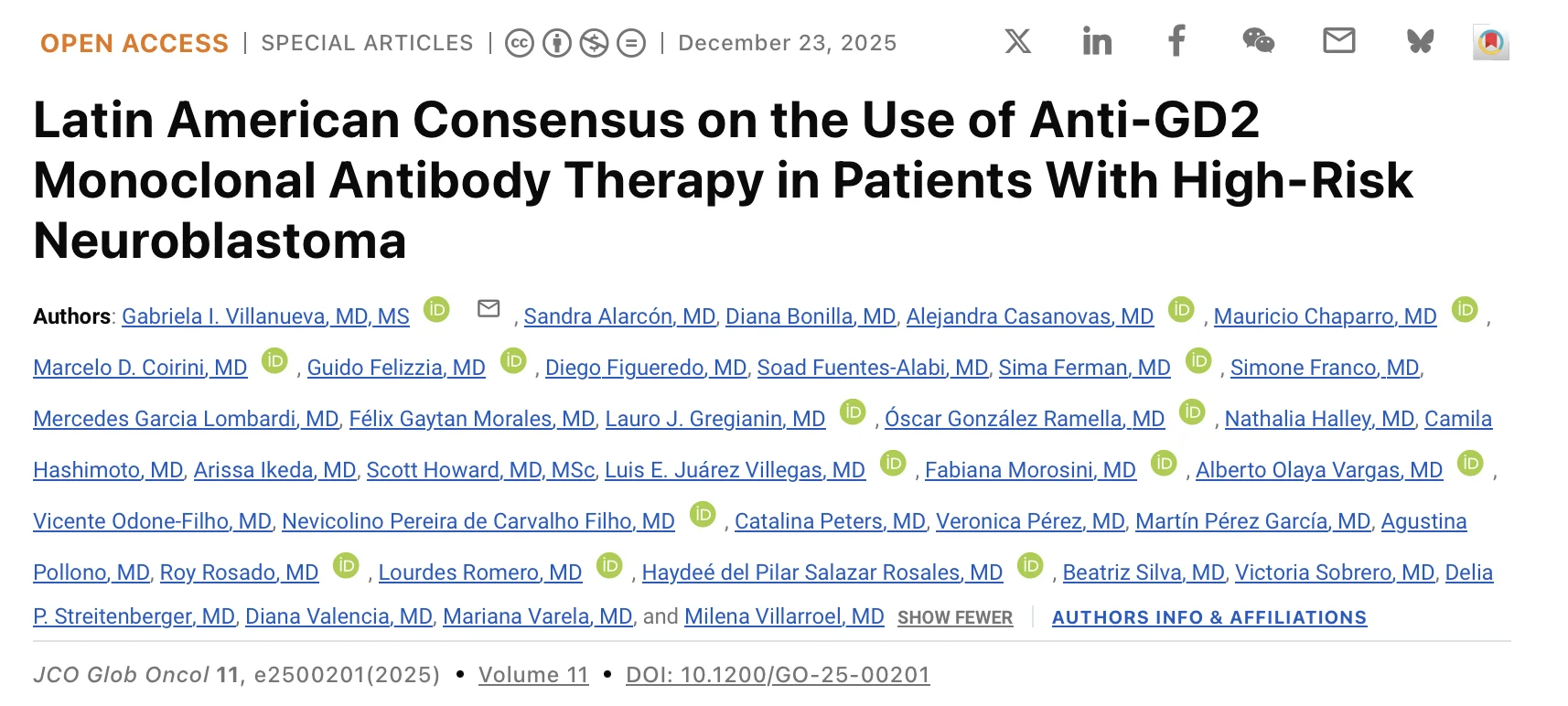Viewport: 1568px width, 706px height.
Task: Open the Volume 11 link
Action: (534, 675)
